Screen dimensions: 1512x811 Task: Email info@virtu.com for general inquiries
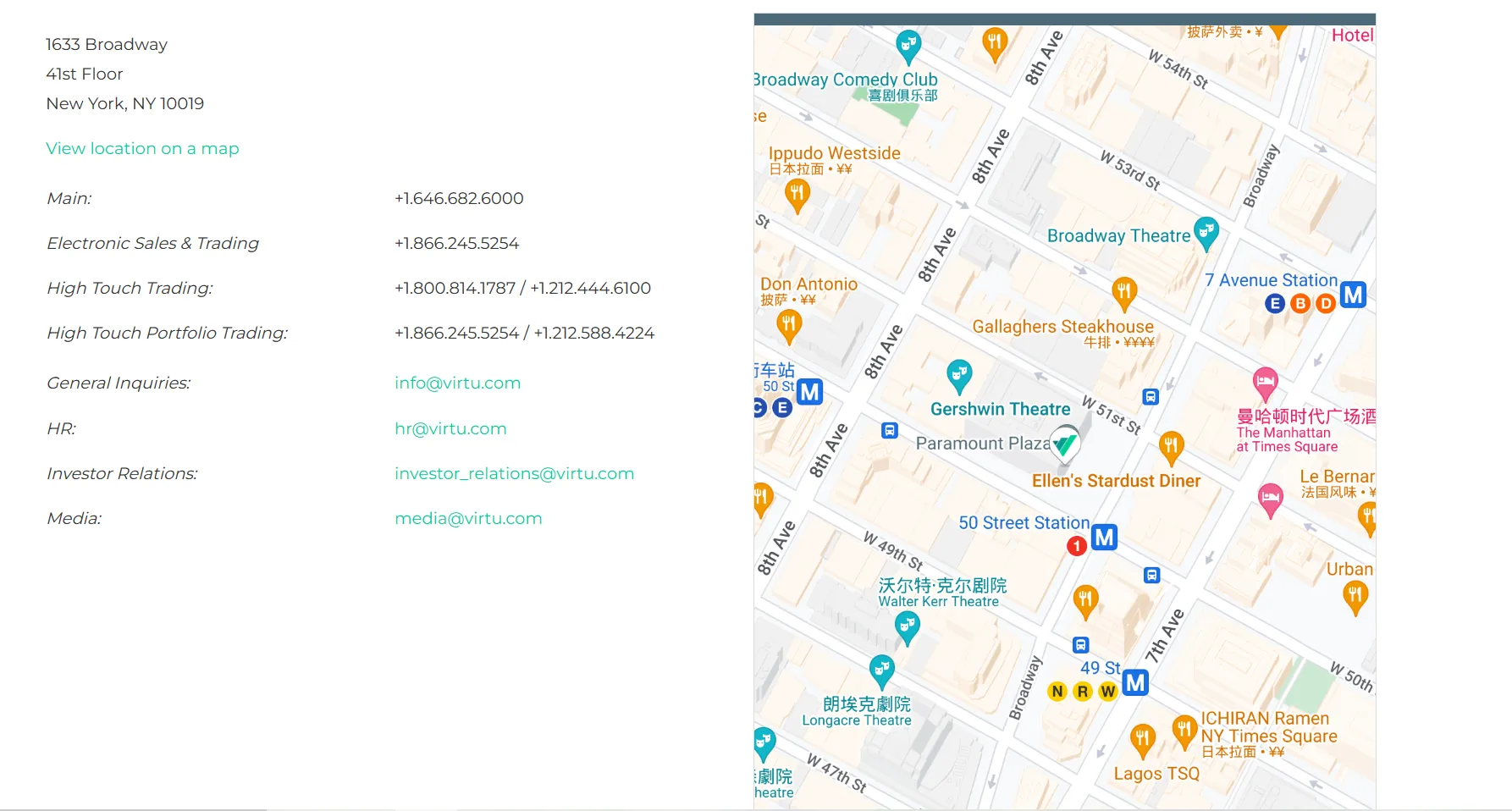point(457,383)
